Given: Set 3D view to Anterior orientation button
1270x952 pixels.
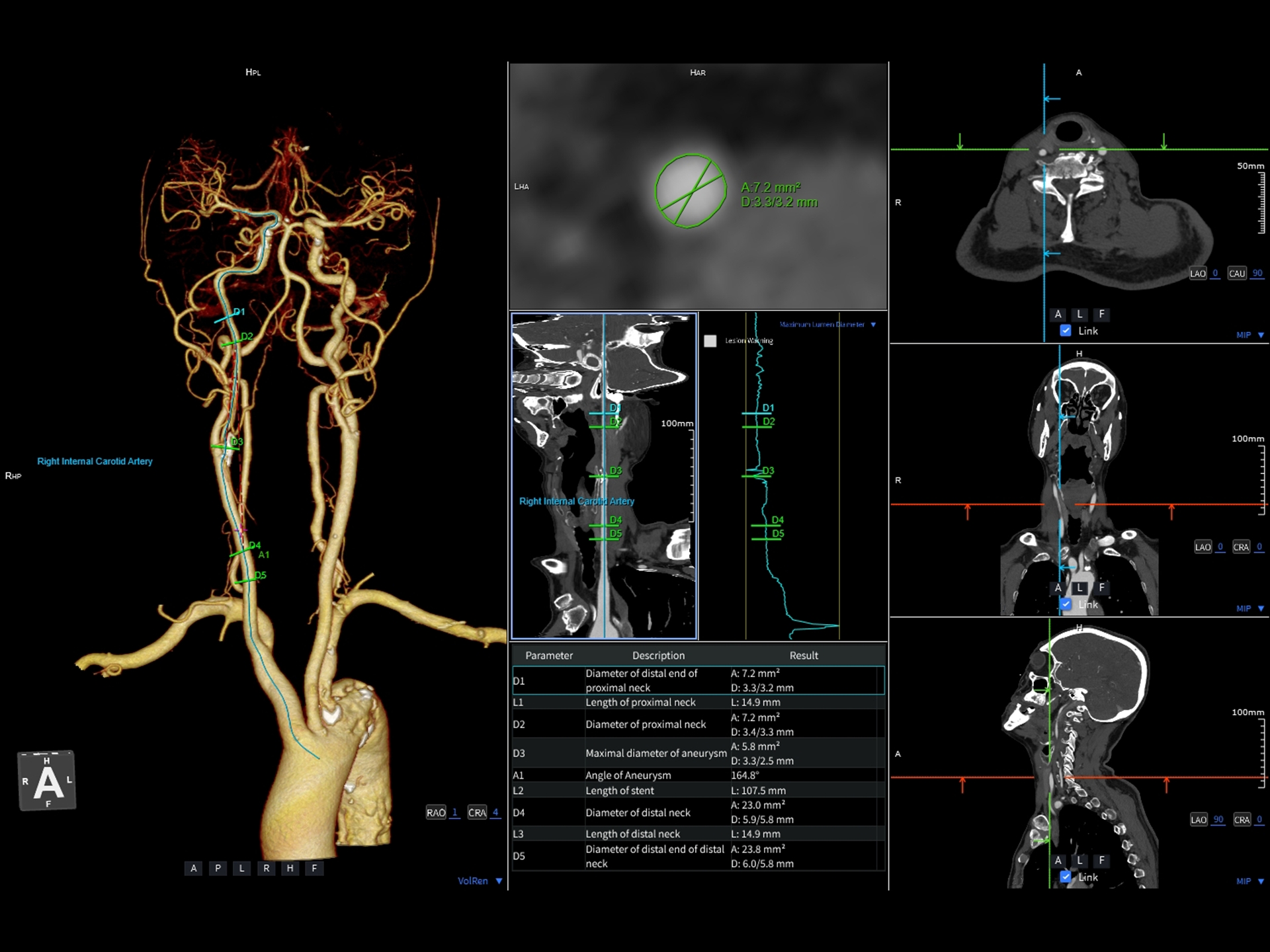Looking at the screenshot, I should (193, 868).
